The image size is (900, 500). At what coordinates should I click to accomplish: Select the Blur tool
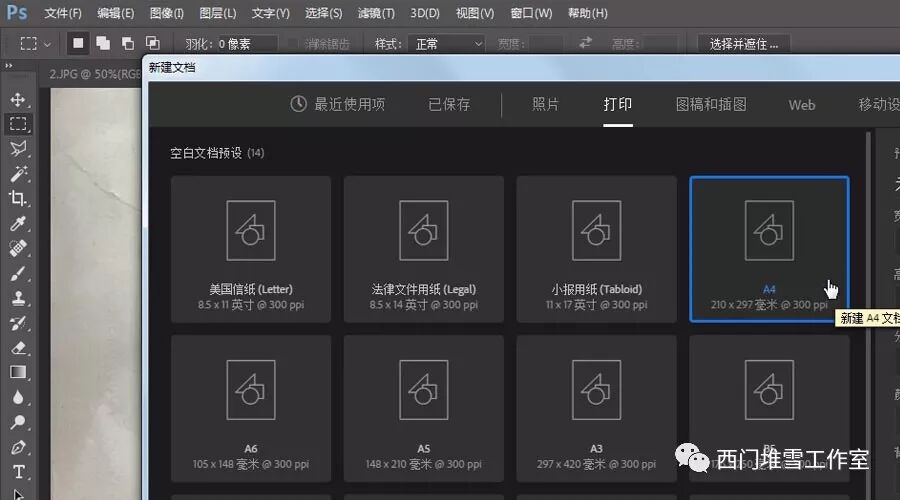click(18, 397)
